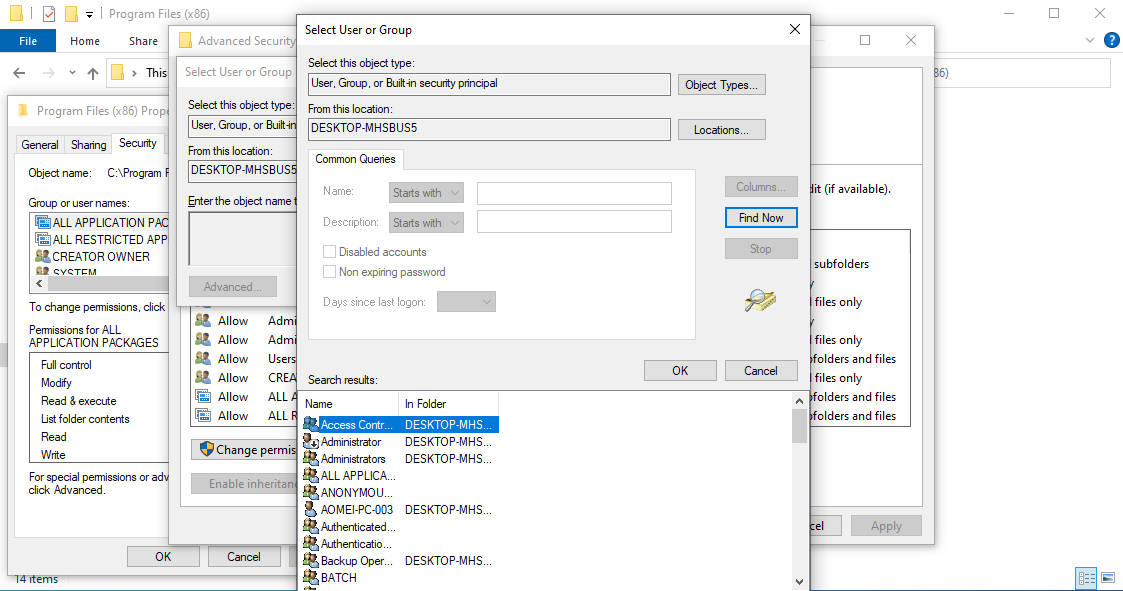The height and width of the screenshot is (591, 1123).
Task: Click the BATCH group icon
Action: [x=311, y=577]
